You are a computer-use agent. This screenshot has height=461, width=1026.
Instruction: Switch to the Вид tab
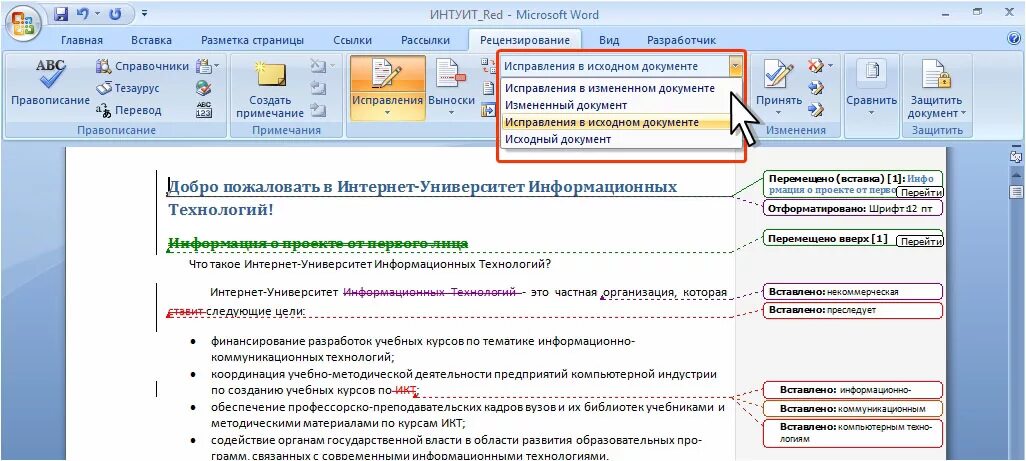coord(609,40)
